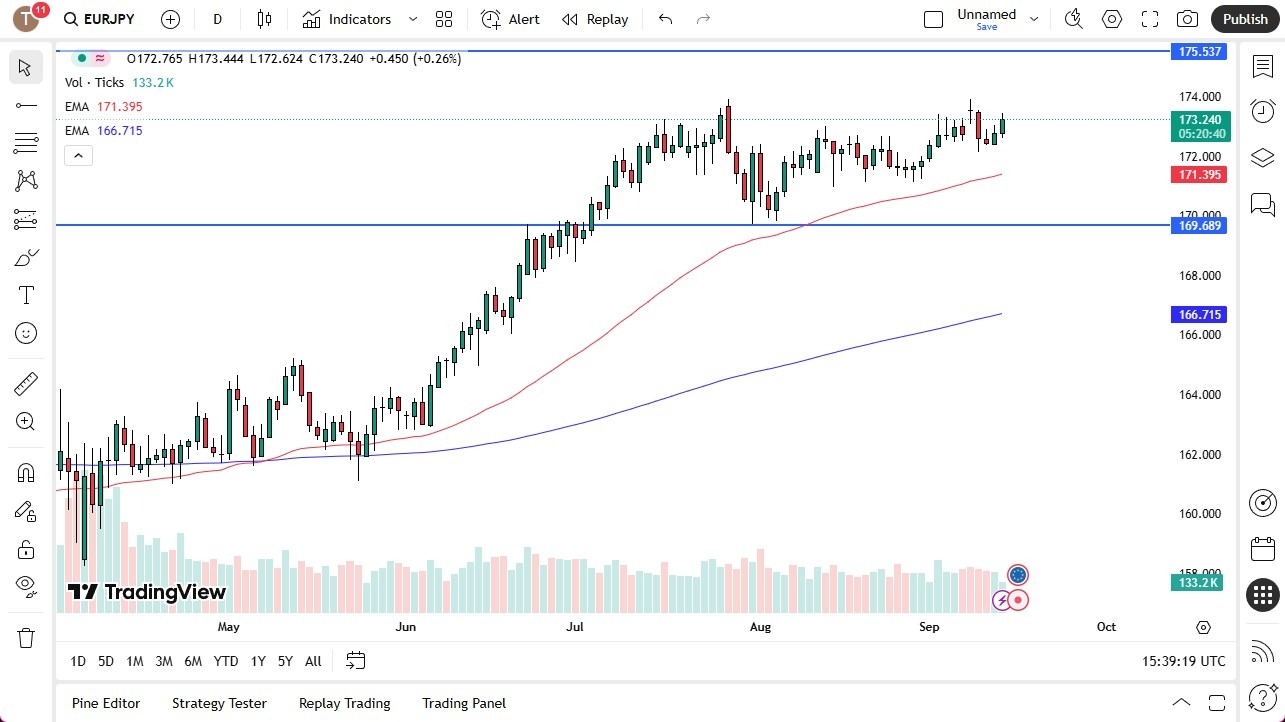Select the 1Y date range
The height and width of the screenshot is (722, 1285).
coord(257,661)
